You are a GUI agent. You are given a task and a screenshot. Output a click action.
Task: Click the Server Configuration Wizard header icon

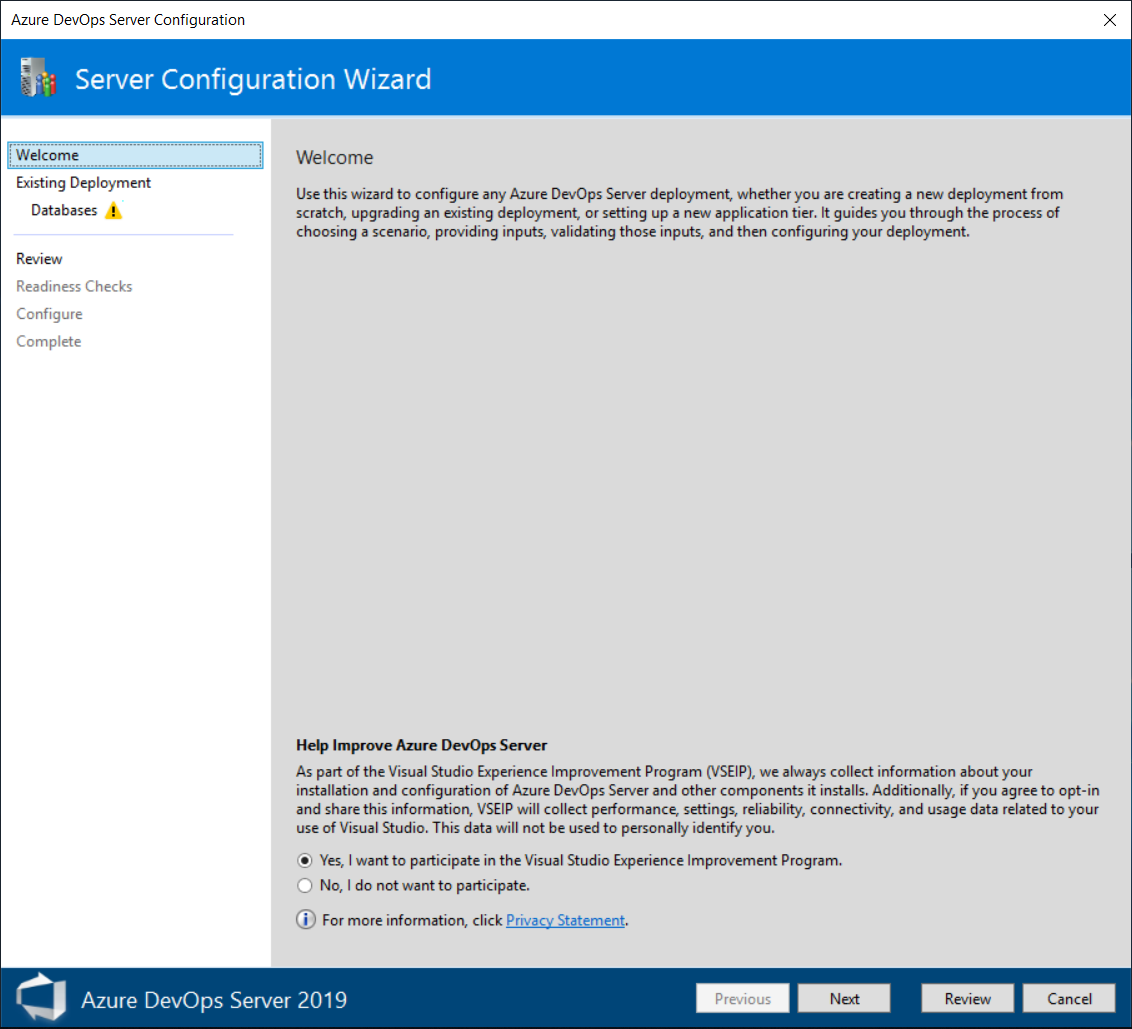(38, 78)
